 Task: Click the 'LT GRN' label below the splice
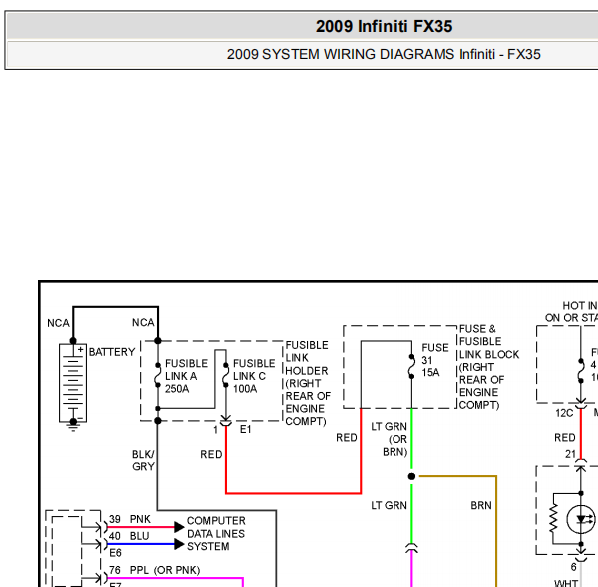[389, 505]
